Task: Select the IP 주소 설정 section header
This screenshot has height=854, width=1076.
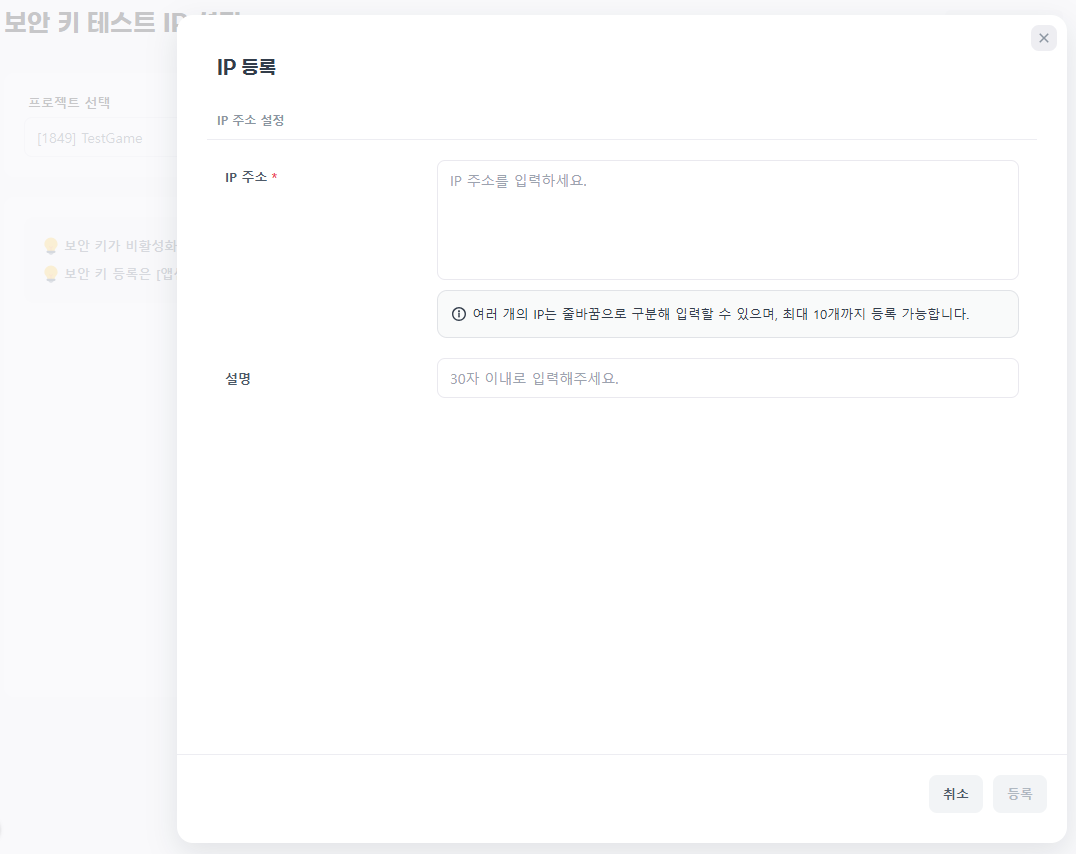Action: click(251, 120)
